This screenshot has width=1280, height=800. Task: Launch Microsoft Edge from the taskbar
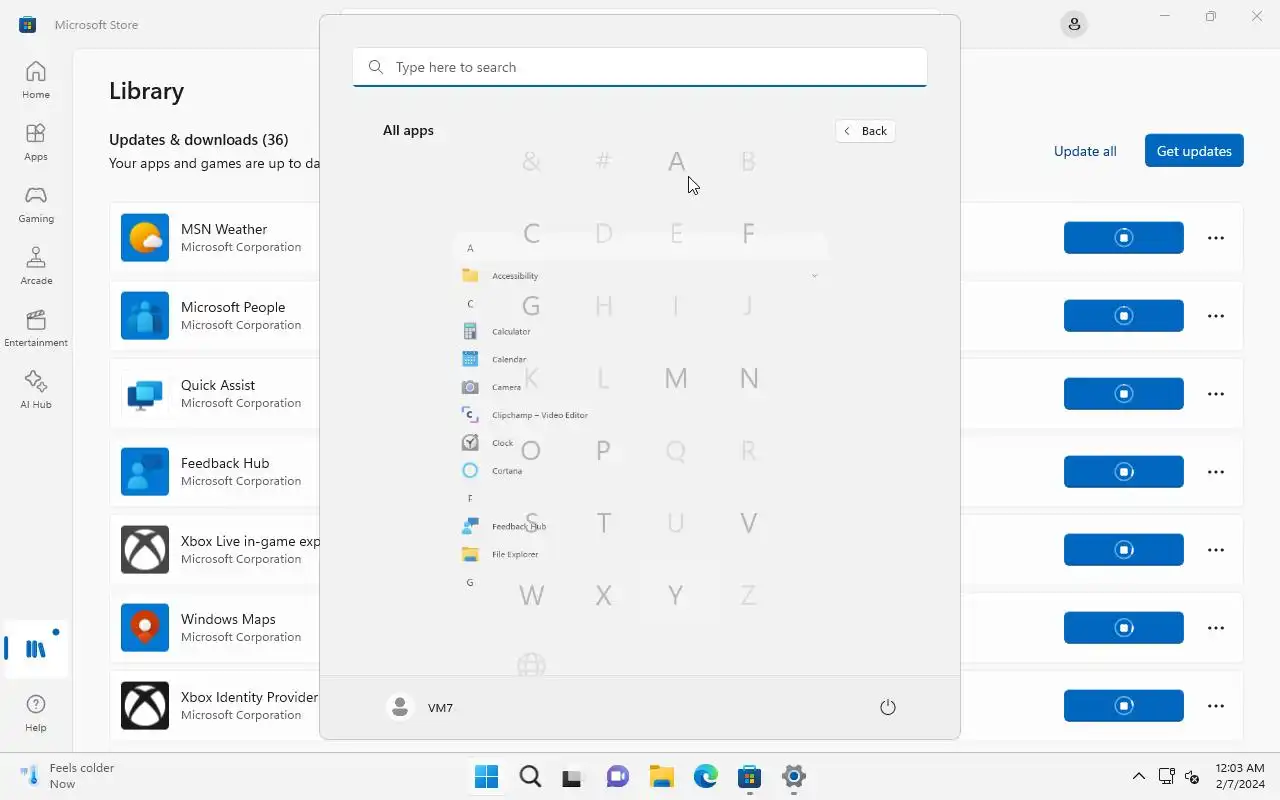click(706, 776)
